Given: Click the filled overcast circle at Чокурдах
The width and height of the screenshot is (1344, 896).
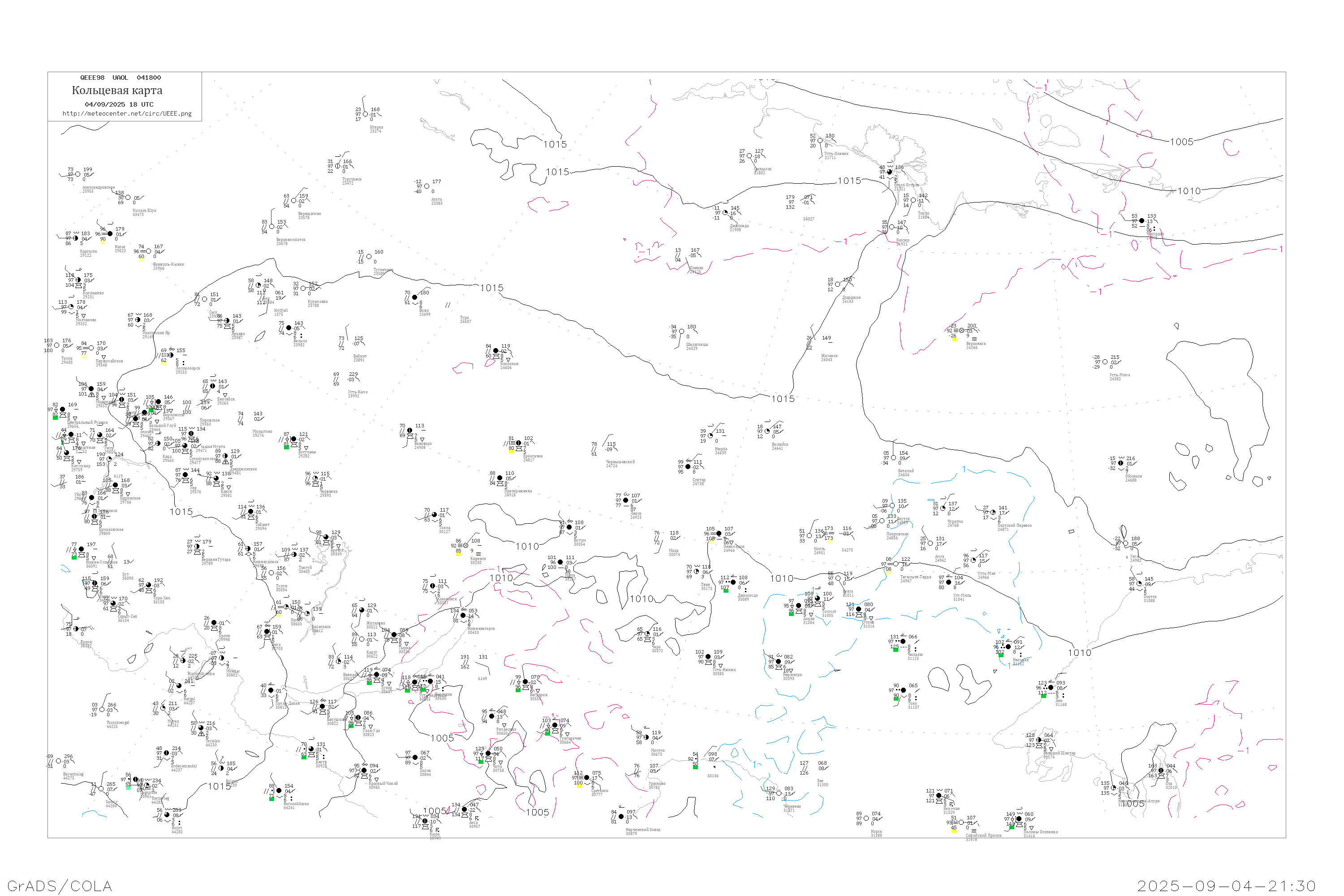Looking at the screenshot, I should point(1142,220).
